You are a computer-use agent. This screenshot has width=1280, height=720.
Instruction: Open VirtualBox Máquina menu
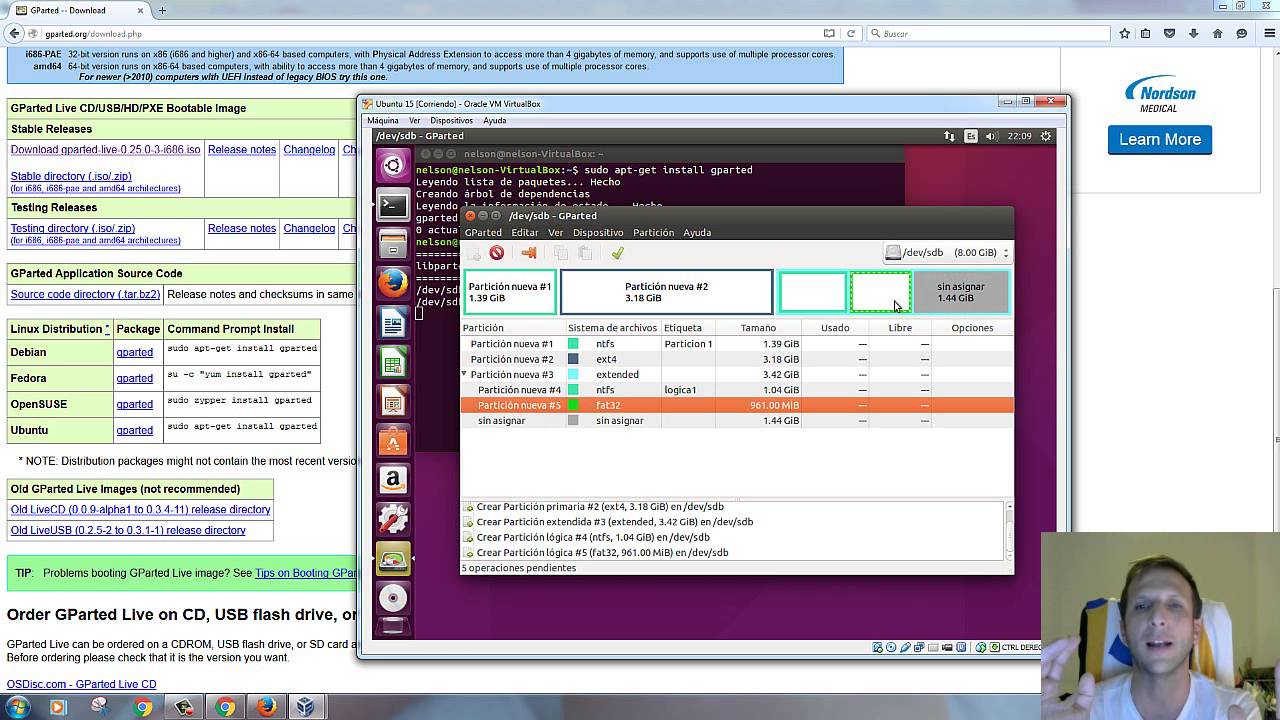tap(383, 120)
